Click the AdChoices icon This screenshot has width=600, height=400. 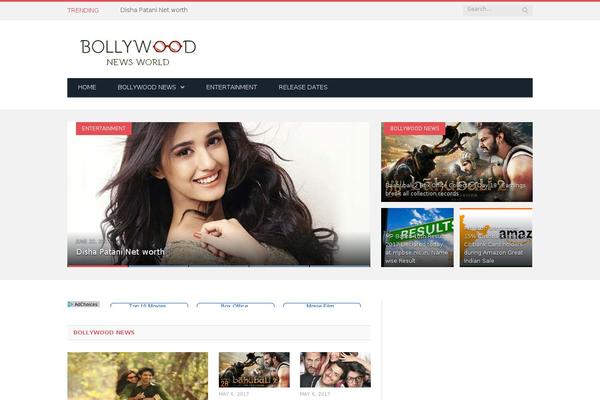[83, 304]
